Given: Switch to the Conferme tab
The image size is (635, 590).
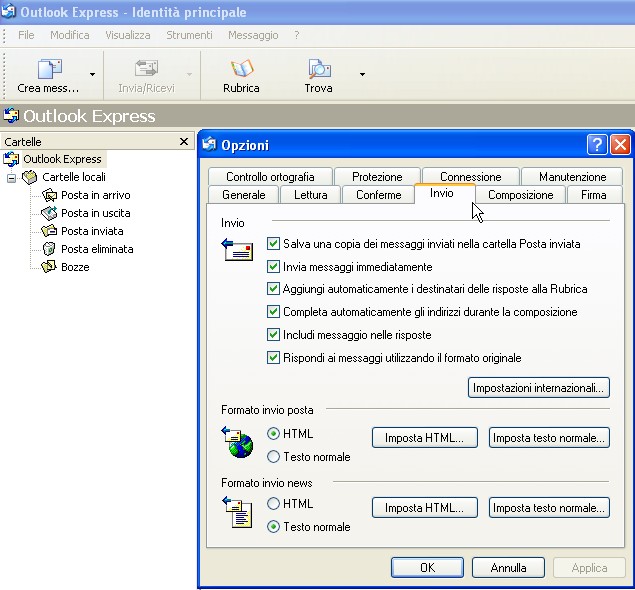Looking at the screenshot, I should pos(379,195).
